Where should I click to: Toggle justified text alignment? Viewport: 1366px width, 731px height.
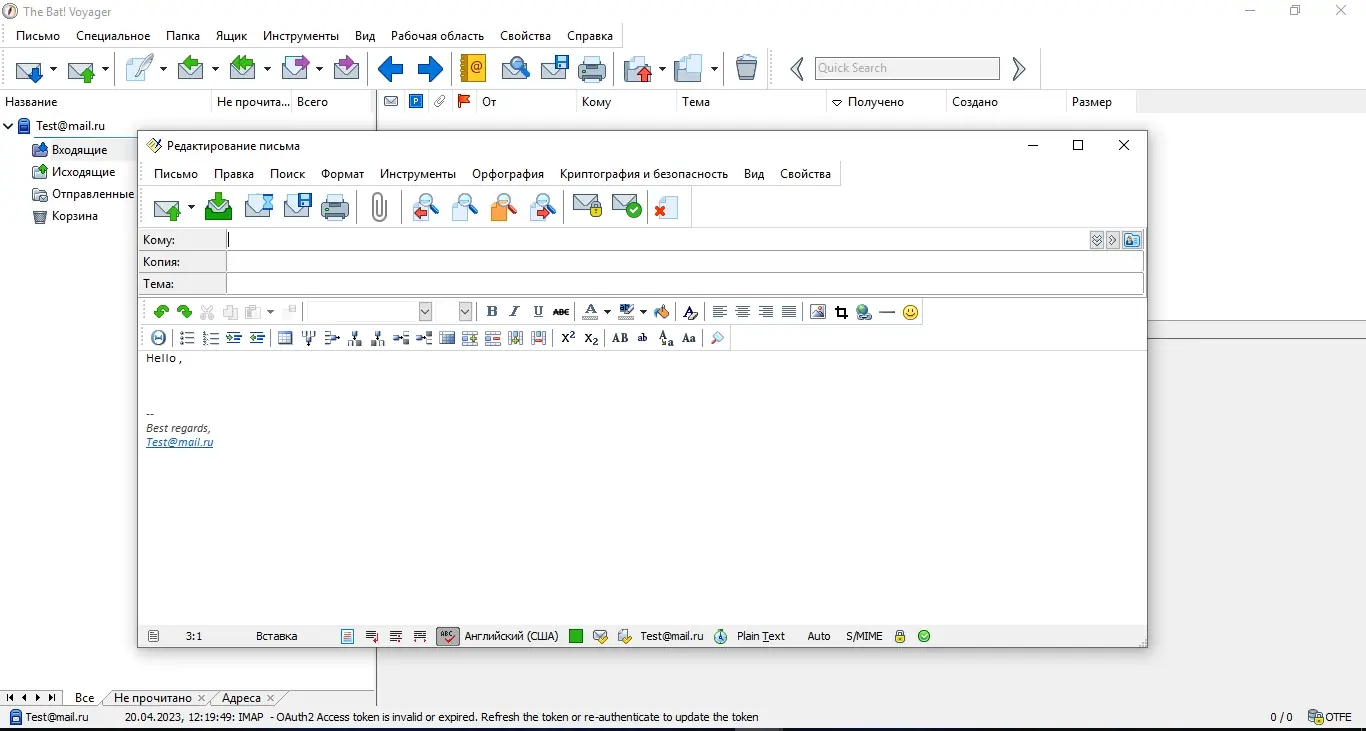point(789,312)
